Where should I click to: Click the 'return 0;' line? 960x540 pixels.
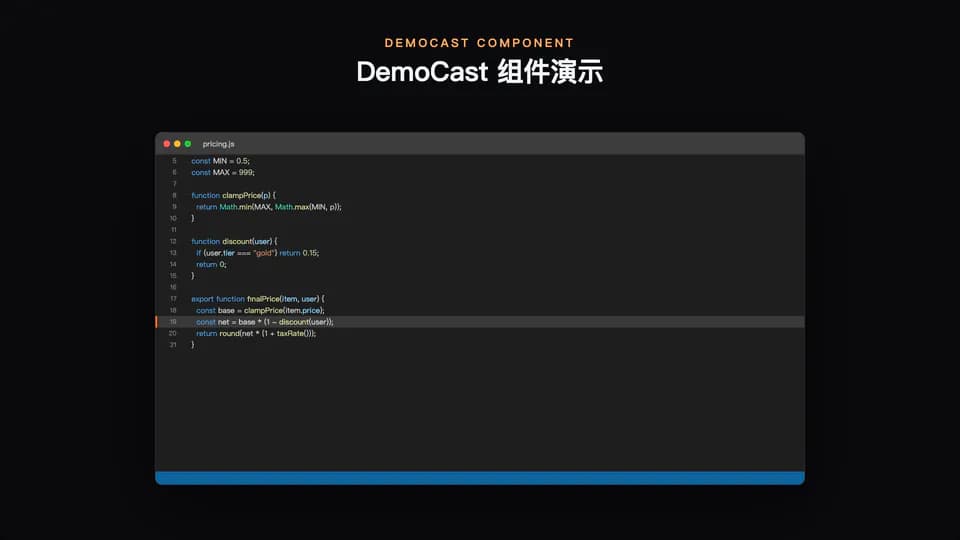point(211,264)
